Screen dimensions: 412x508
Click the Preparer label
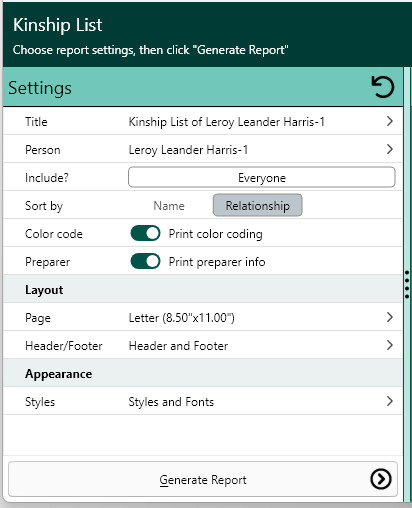tap(48, 262)
